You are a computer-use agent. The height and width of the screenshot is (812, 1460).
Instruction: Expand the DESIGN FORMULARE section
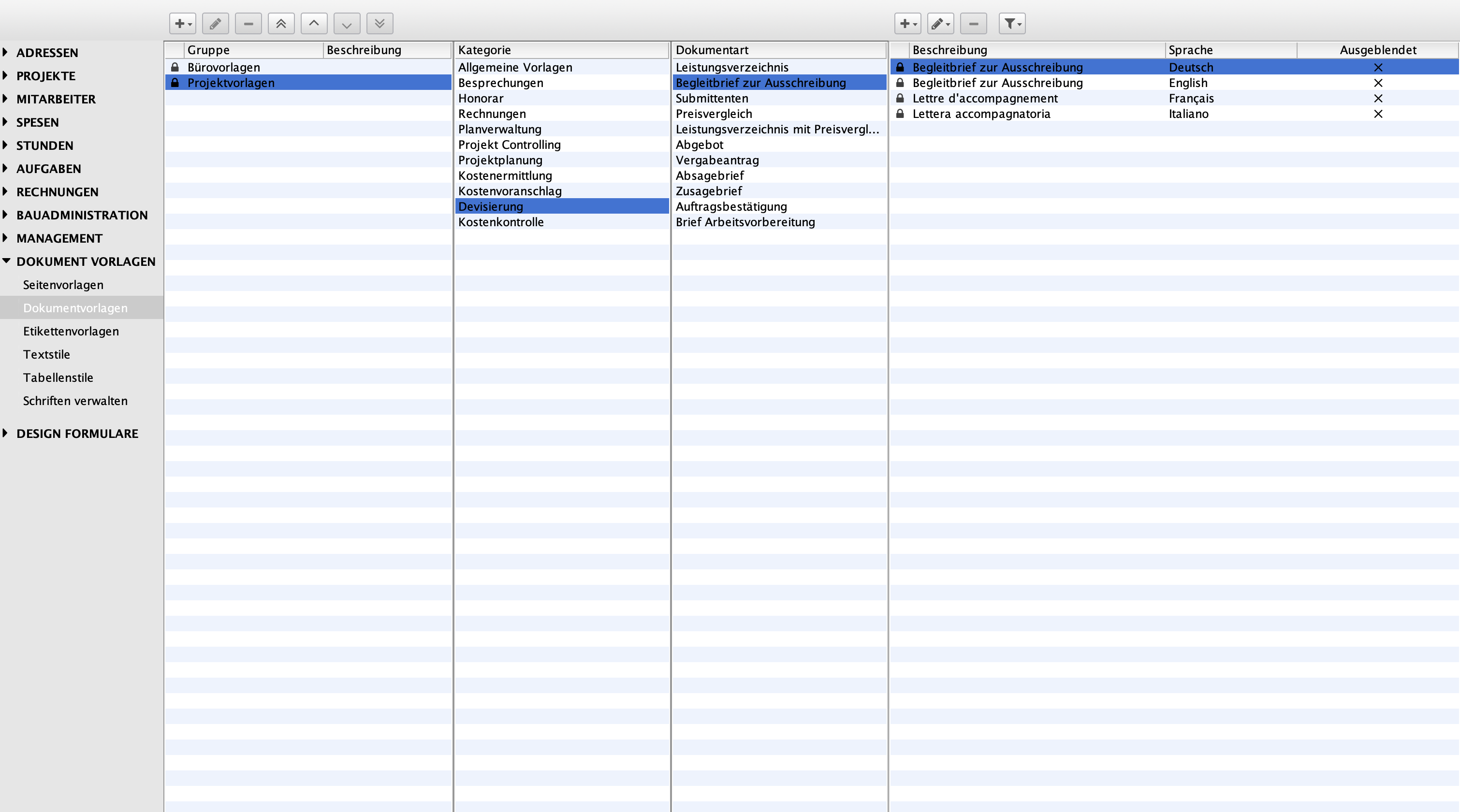pos(5,434)
